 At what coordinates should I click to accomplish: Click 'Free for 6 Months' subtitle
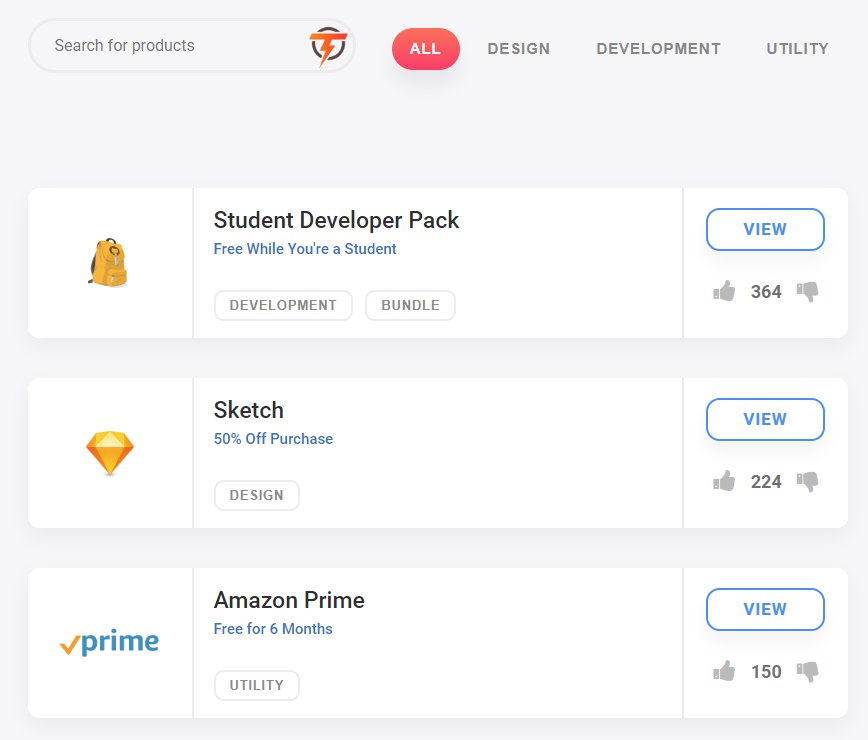(x=273, y=629)
